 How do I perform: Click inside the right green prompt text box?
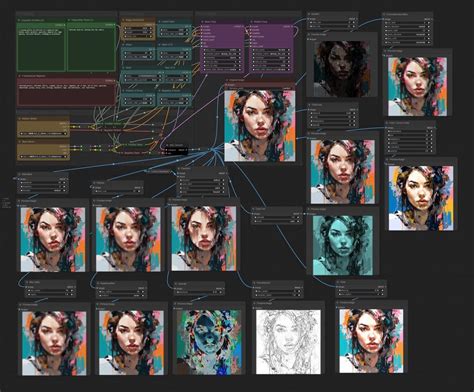(91, 49)
